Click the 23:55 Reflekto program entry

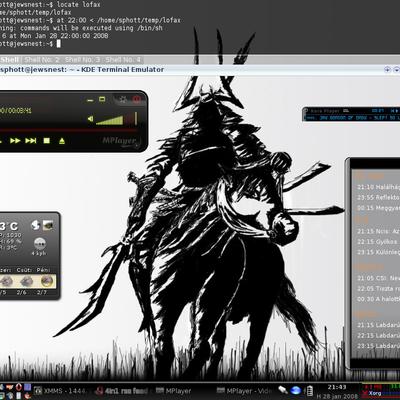(378, 198)
